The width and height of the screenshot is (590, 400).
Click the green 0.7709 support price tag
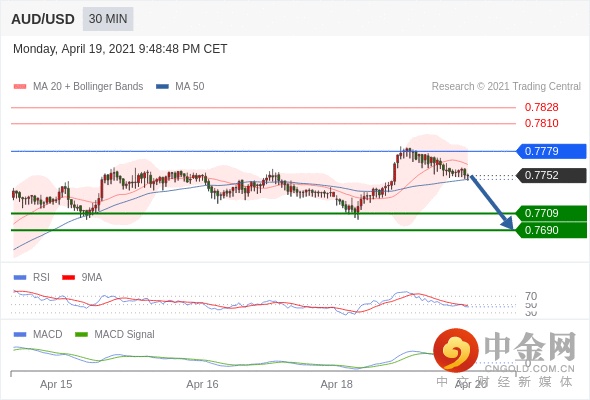(x=551, y=213)
